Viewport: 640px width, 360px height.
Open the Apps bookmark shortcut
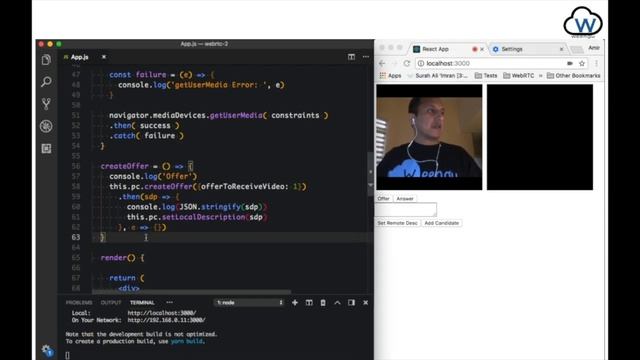pos(390,76)
